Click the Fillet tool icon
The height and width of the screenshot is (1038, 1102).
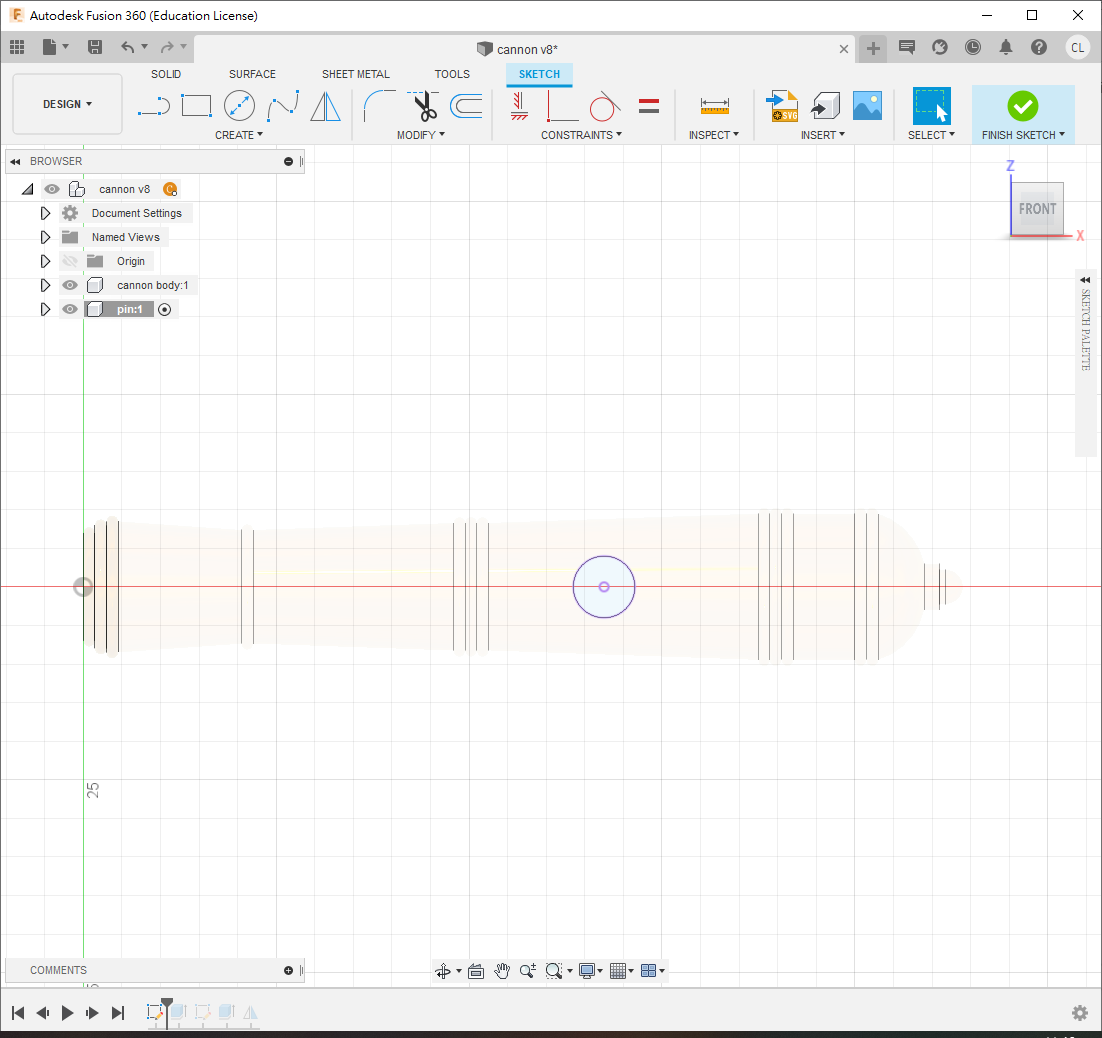tap(379, 105)
